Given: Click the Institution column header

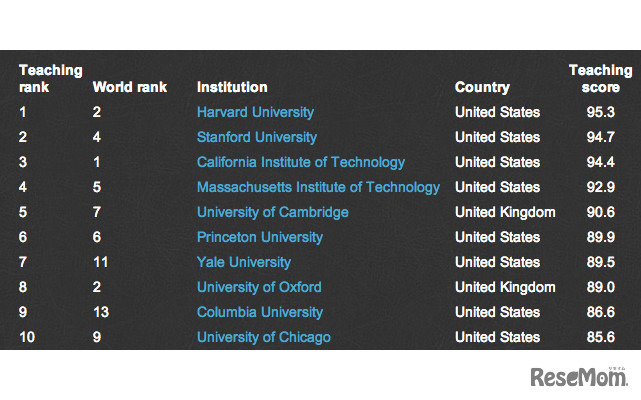Looking at the screenshot, I should click(x=232, y=87).
